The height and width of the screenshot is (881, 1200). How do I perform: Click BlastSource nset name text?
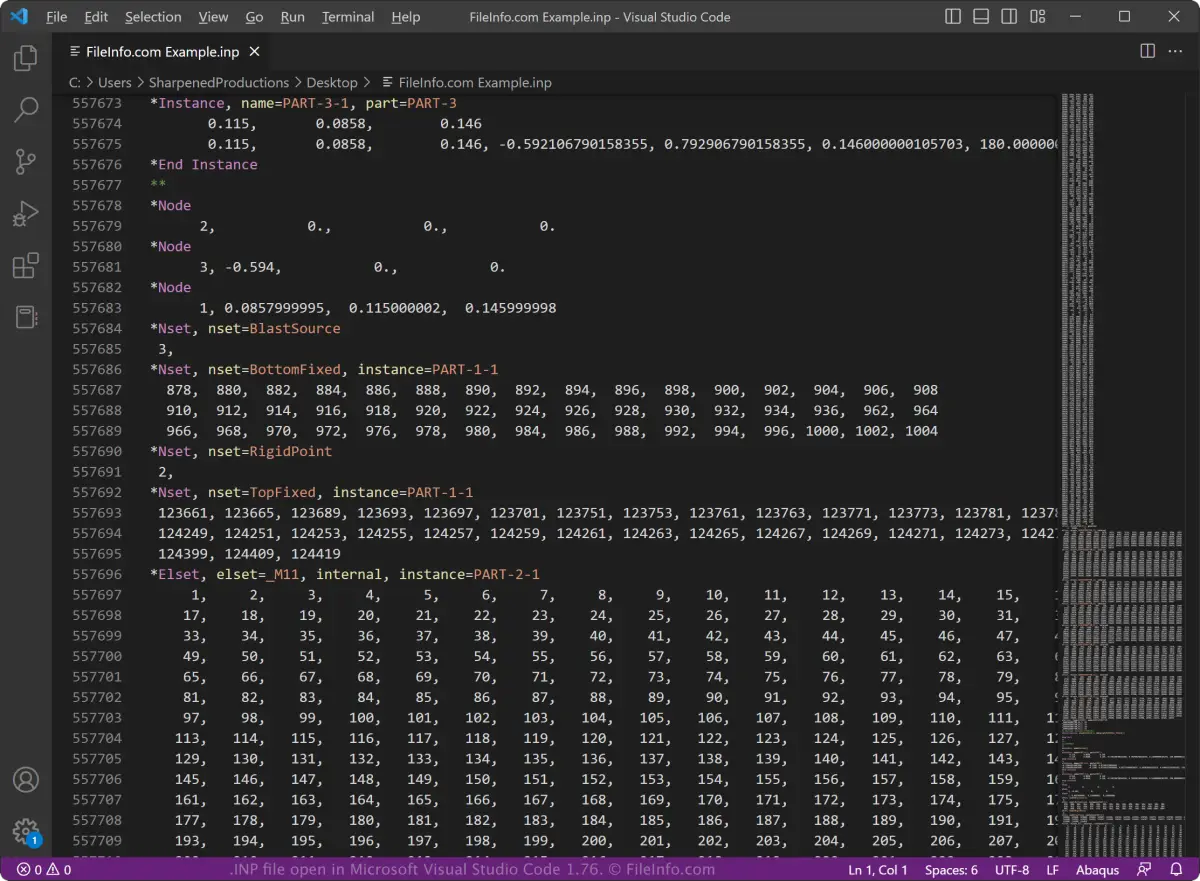(x=295, y=328)
